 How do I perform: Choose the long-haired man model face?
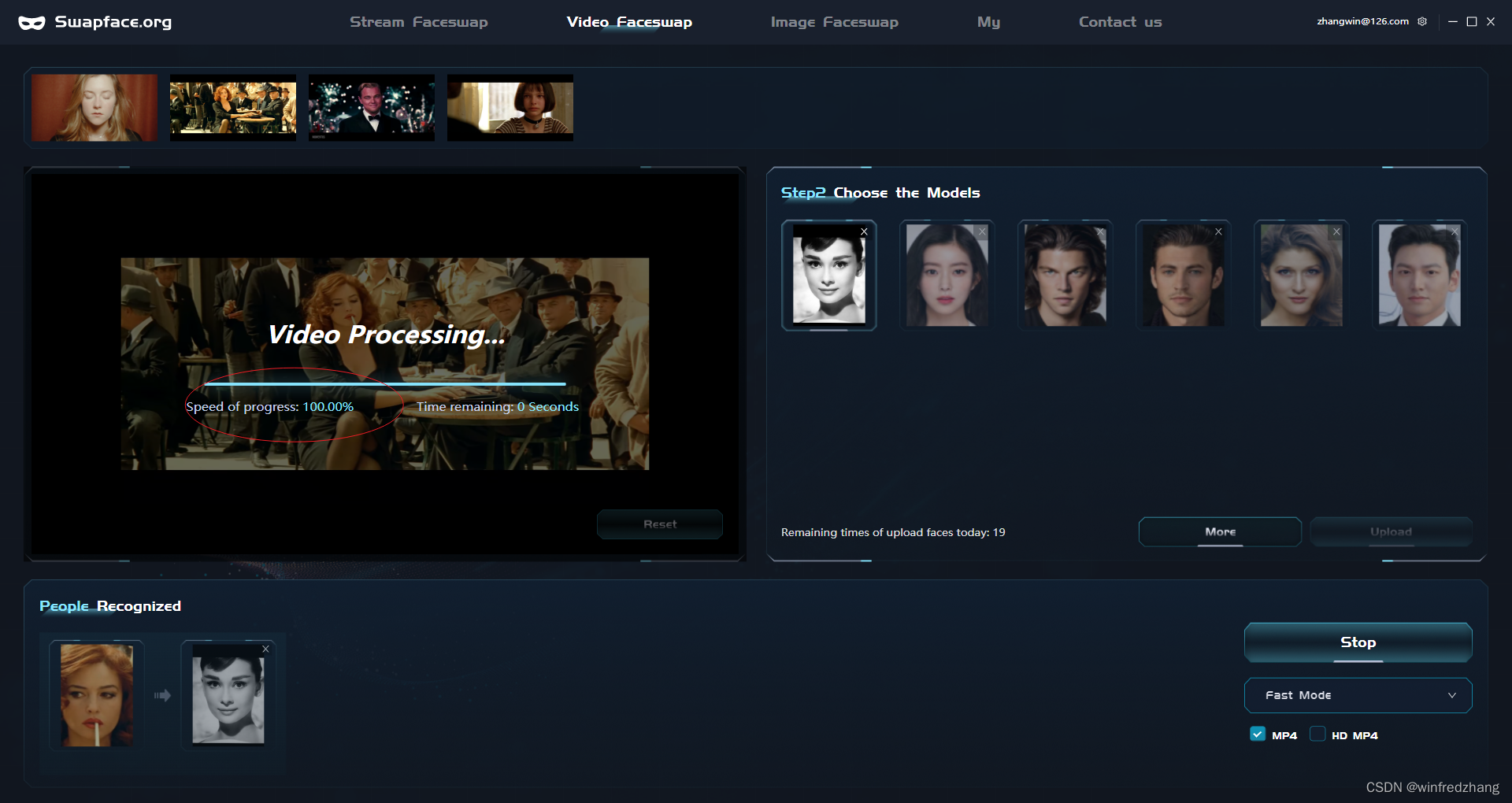click(1065, 275)
